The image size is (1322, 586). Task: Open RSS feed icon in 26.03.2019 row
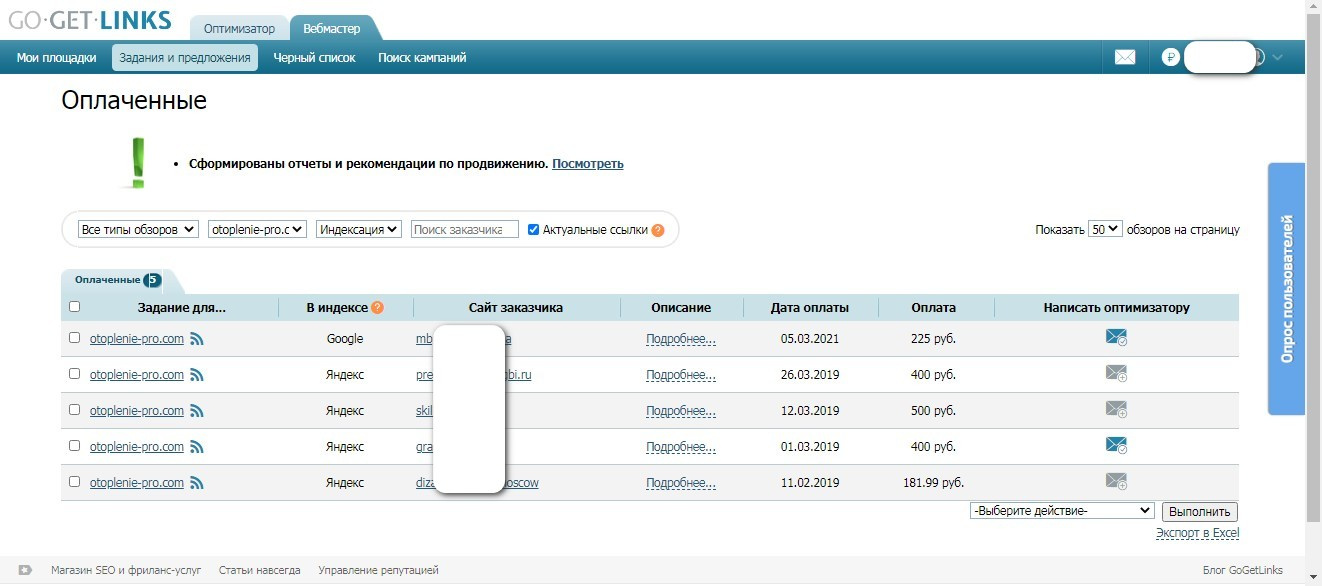[x=197, y=375]
